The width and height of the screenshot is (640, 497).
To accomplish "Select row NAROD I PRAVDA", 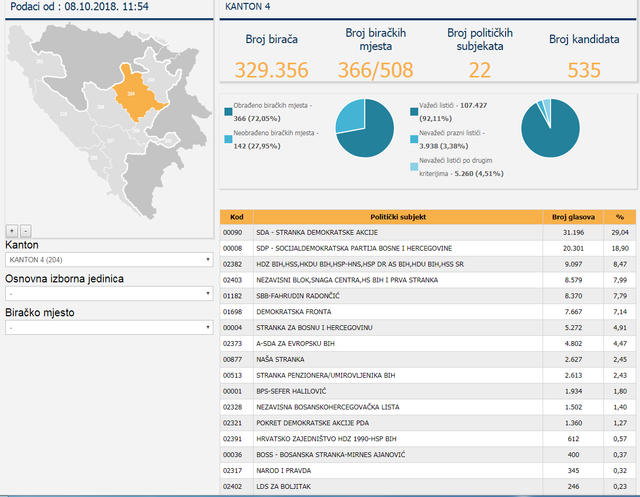I will tap(428, 471).
